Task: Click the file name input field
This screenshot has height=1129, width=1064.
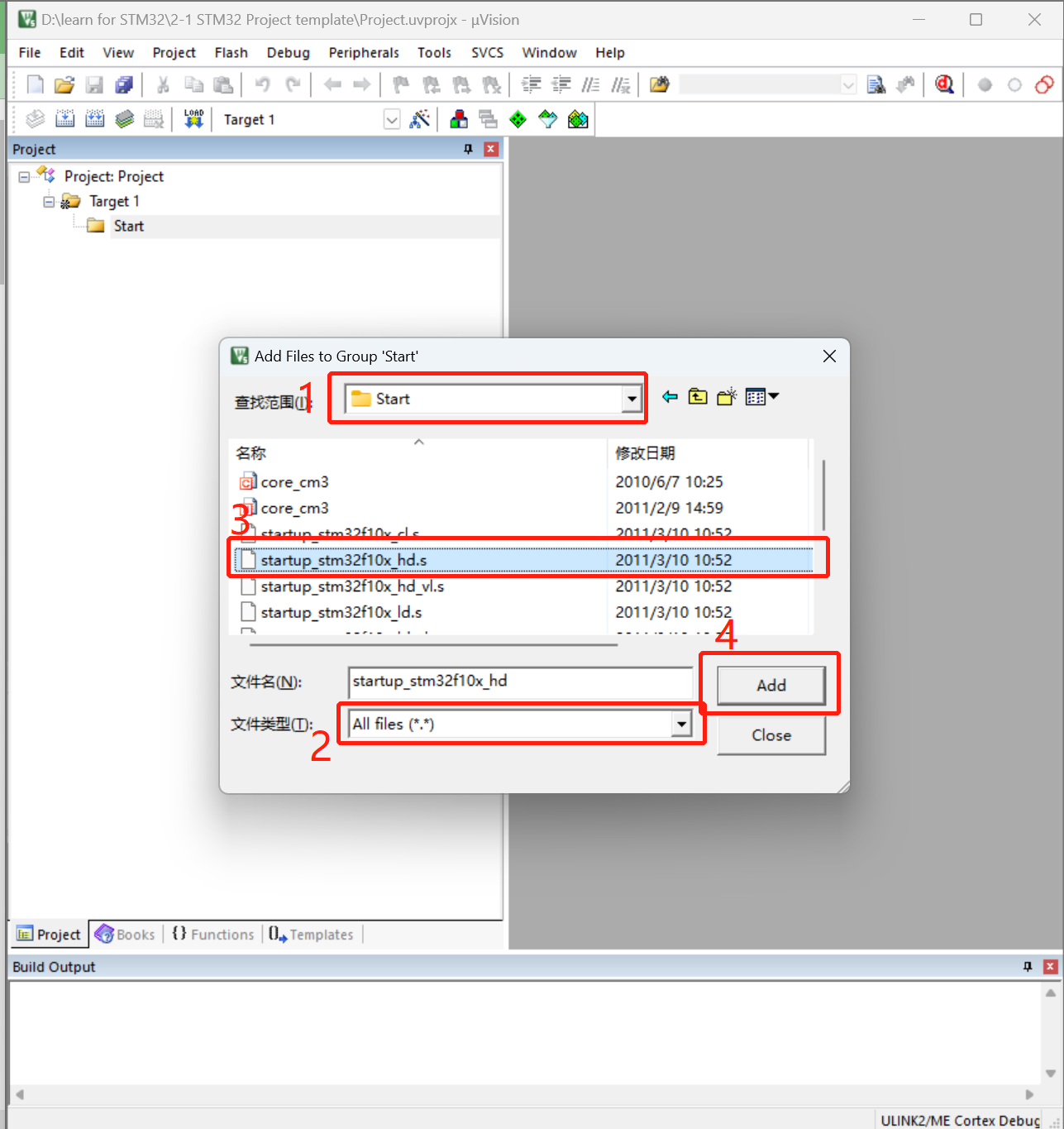Action: coord(520,682)
